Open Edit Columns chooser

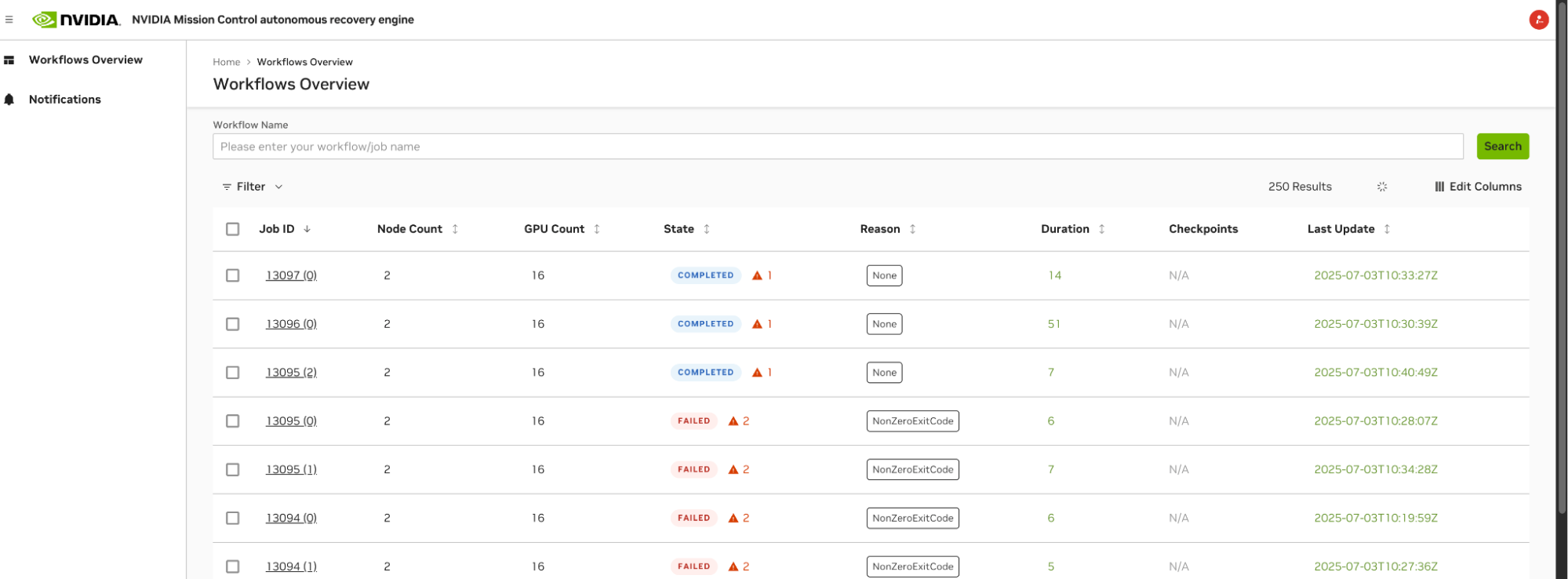click(x=1478, y=187)
